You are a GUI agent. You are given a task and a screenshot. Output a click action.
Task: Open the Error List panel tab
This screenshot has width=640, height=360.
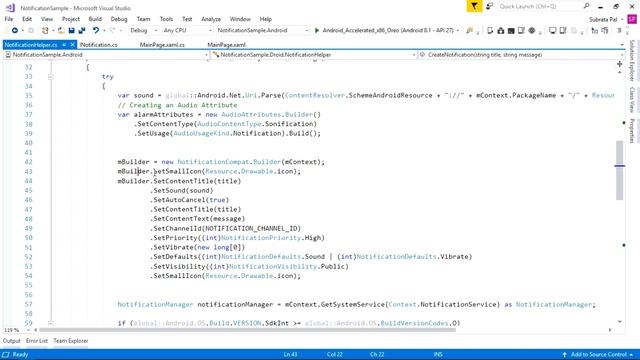coord(37,341)
